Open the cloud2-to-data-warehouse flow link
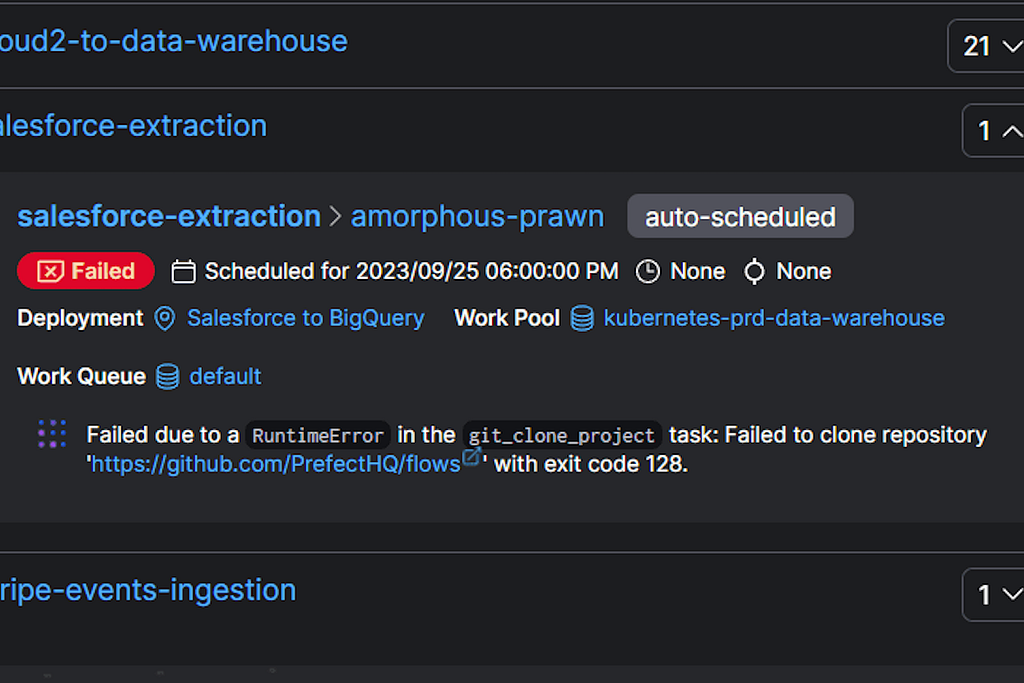1024x683 pixels. (173, 41)
